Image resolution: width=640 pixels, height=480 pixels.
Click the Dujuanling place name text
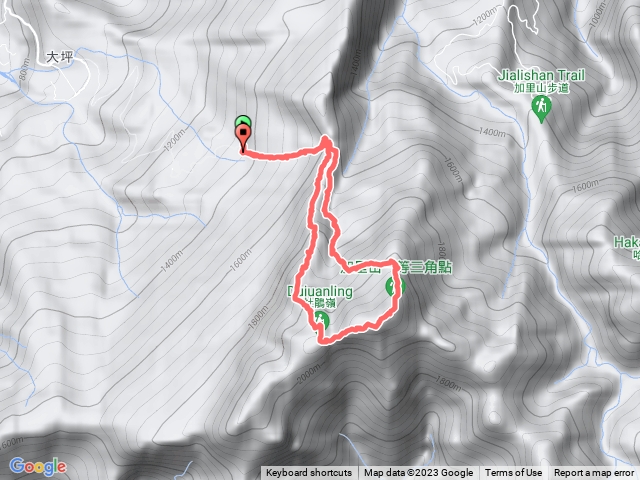[320, 291]
